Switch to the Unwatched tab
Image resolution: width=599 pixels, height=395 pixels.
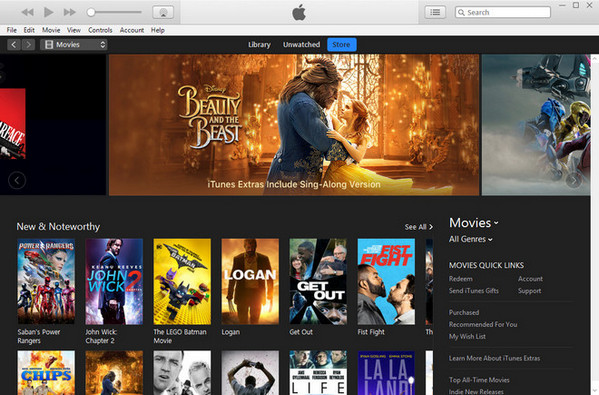coord(301,45)
